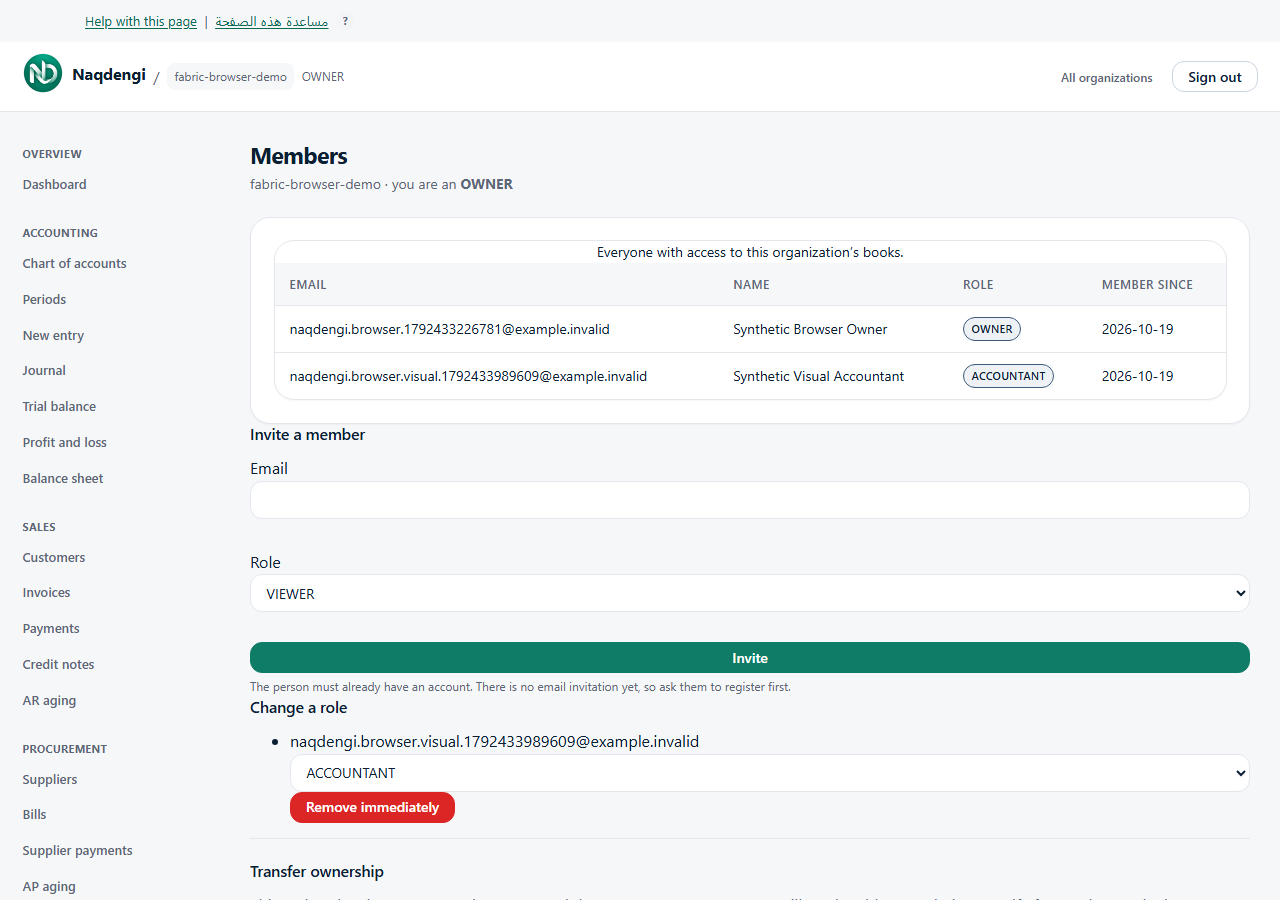Go to Credit notes
Image resolution: width=1280 pixels, height=900 pixels.
(x=59, y=665)
